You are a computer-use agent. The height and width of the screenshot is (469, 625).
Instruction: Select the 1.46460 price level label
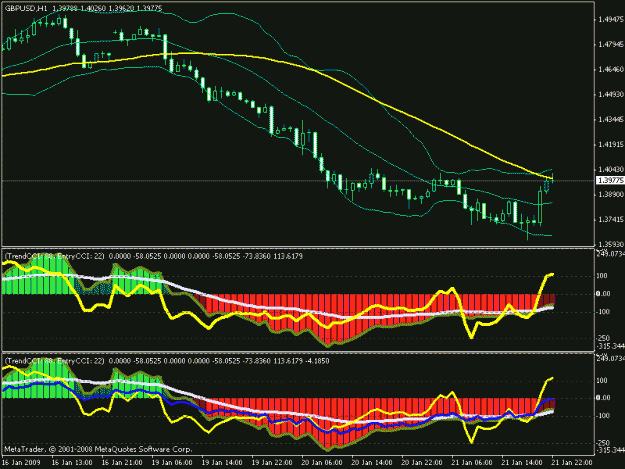(611, 69)
